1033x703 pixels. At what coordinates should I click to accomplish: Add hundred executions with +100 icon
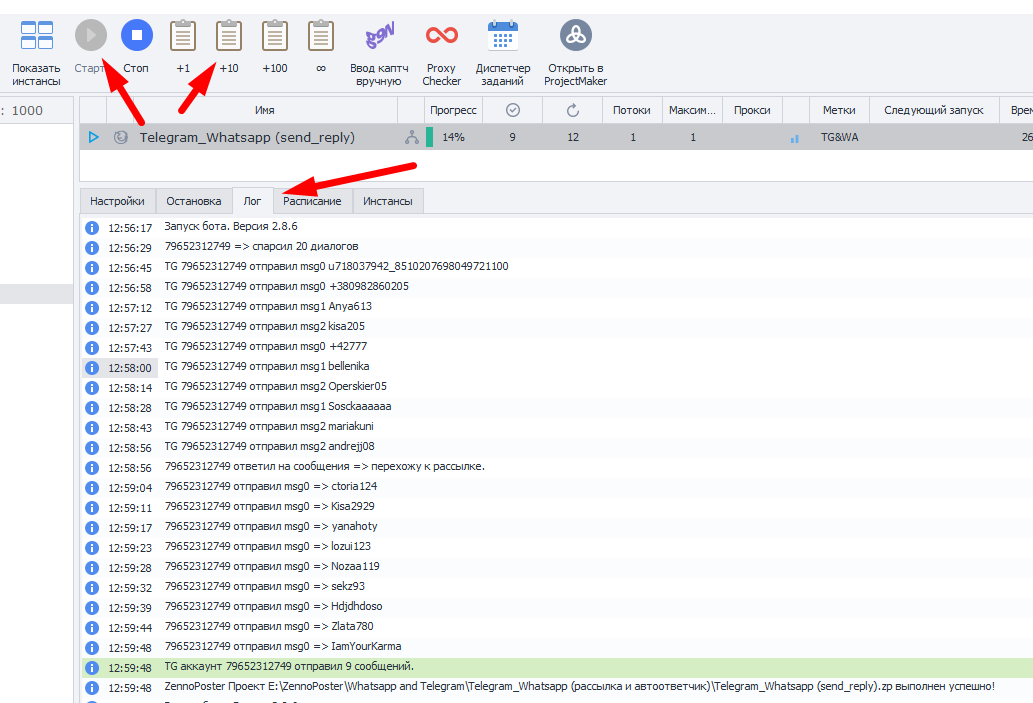click(275, 36)
